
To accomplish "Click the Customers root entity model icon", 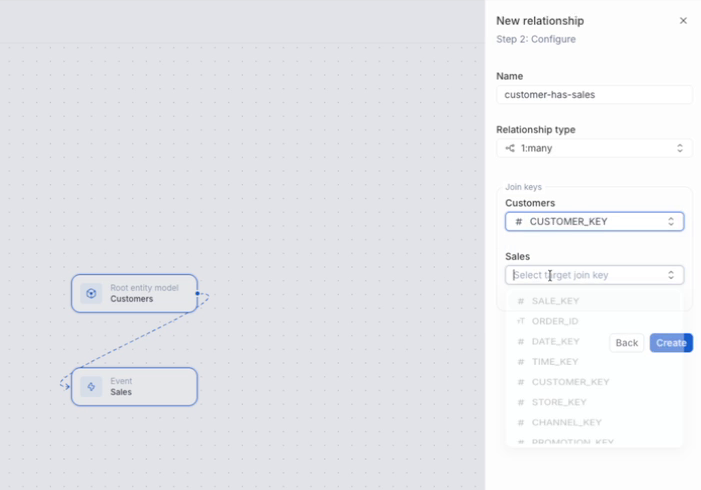I will [x=91, y=293].
